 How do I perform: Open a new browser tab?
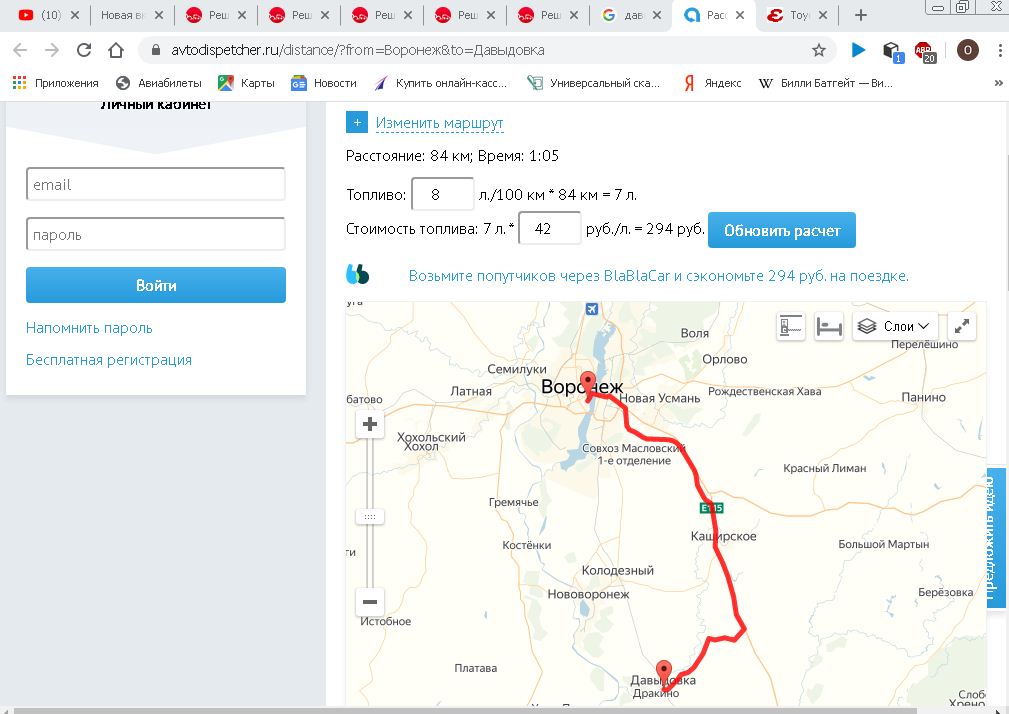point(861,15)
